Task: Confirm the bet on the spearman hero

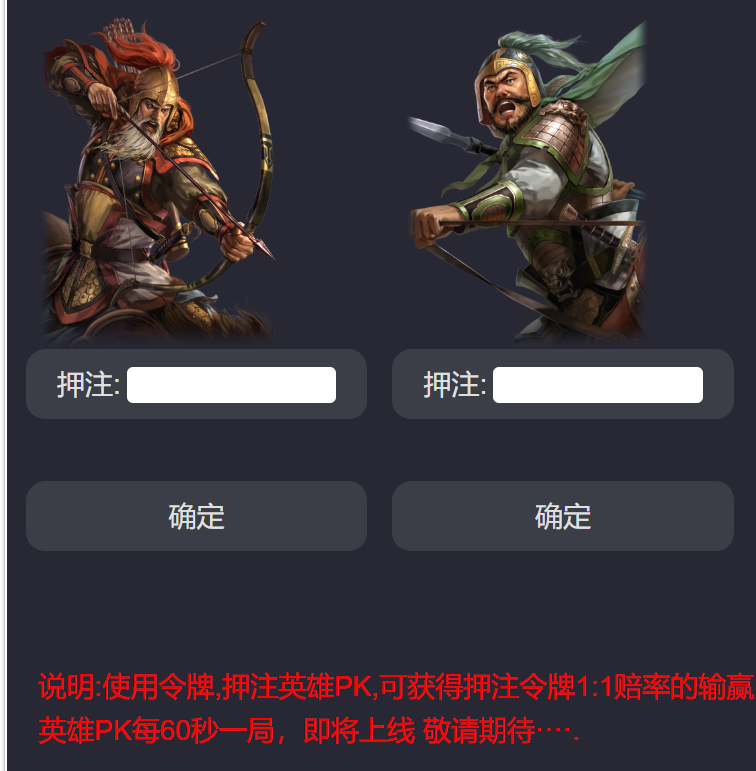Action: [x=563, y=516]
